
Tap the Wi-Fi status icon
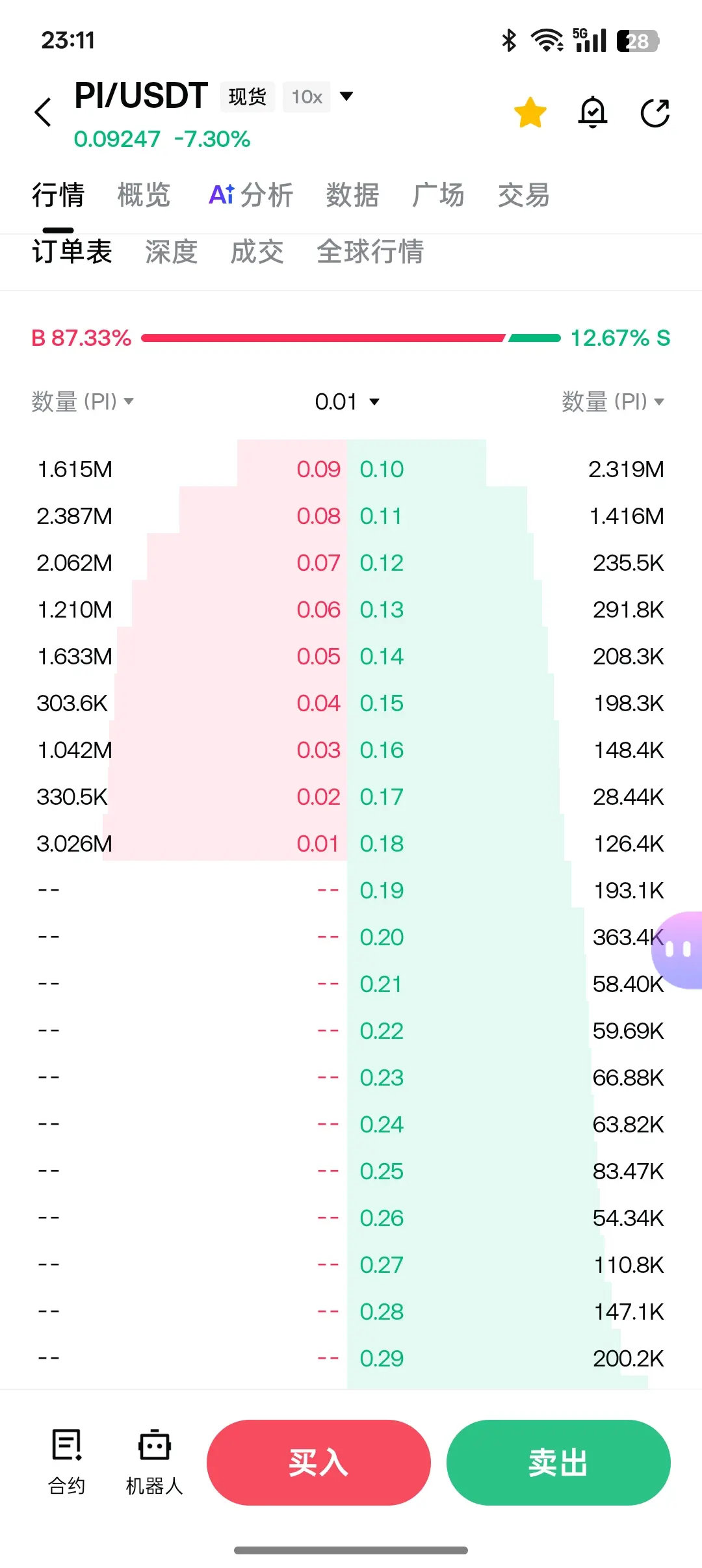547,40
